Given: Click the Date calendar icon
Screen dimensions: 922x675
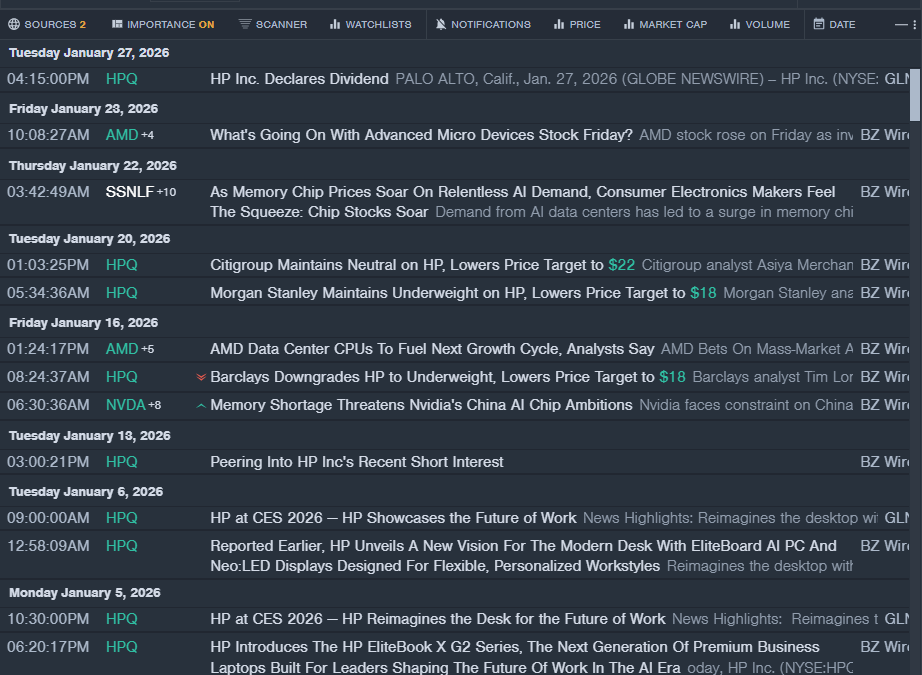Looking at the screenshot, I should (819, 24).
